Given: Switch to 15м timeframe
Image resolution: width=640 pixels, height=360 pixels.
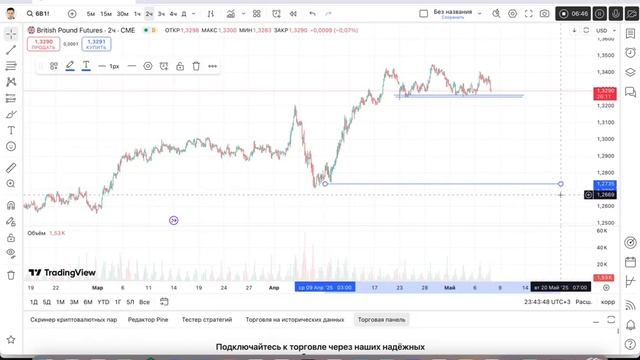Looking at the screenshot, I should tap(106, 14).
